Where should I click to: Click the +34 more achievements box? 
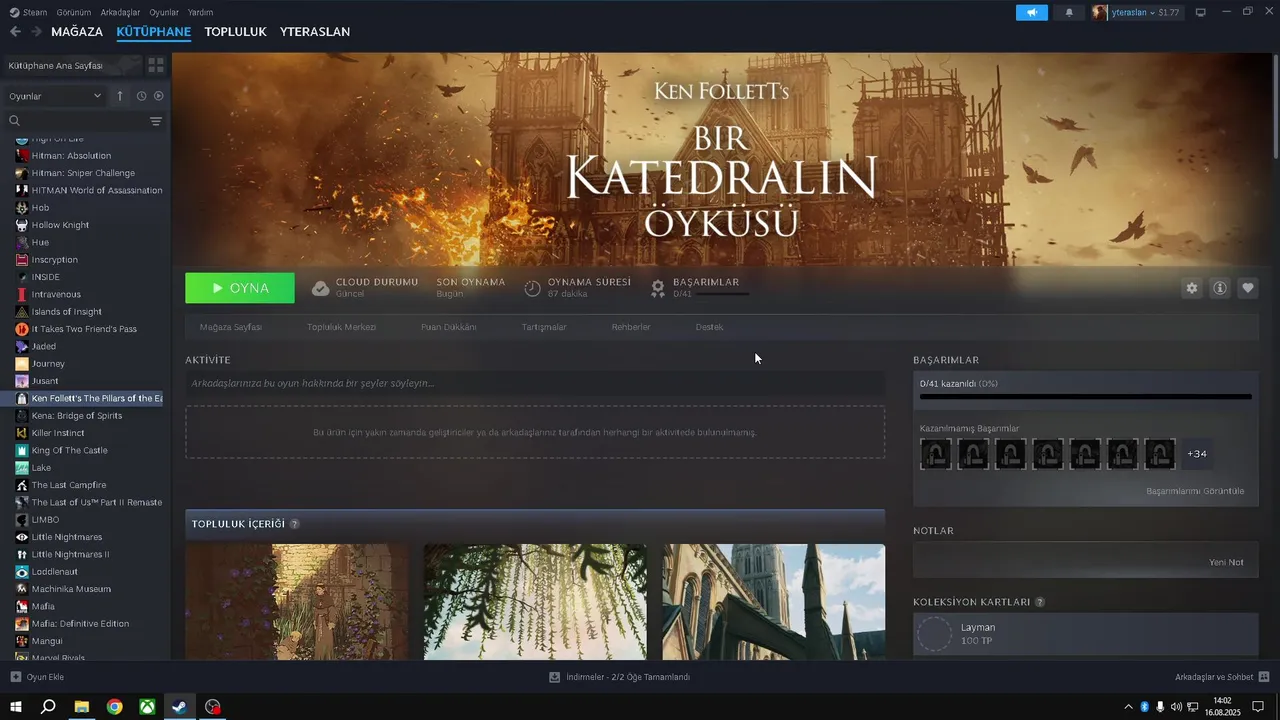(1197, 454)
